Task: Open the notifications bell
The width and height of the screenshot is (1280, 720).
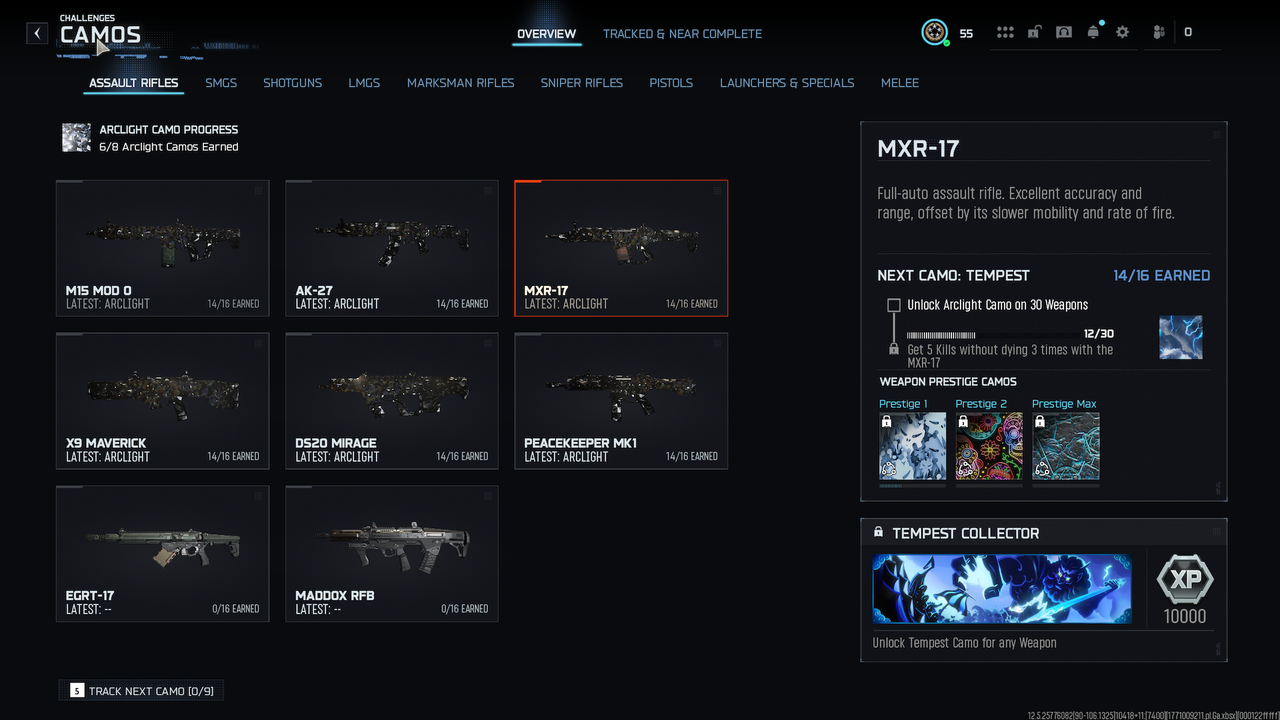Action: [1093, 32]
